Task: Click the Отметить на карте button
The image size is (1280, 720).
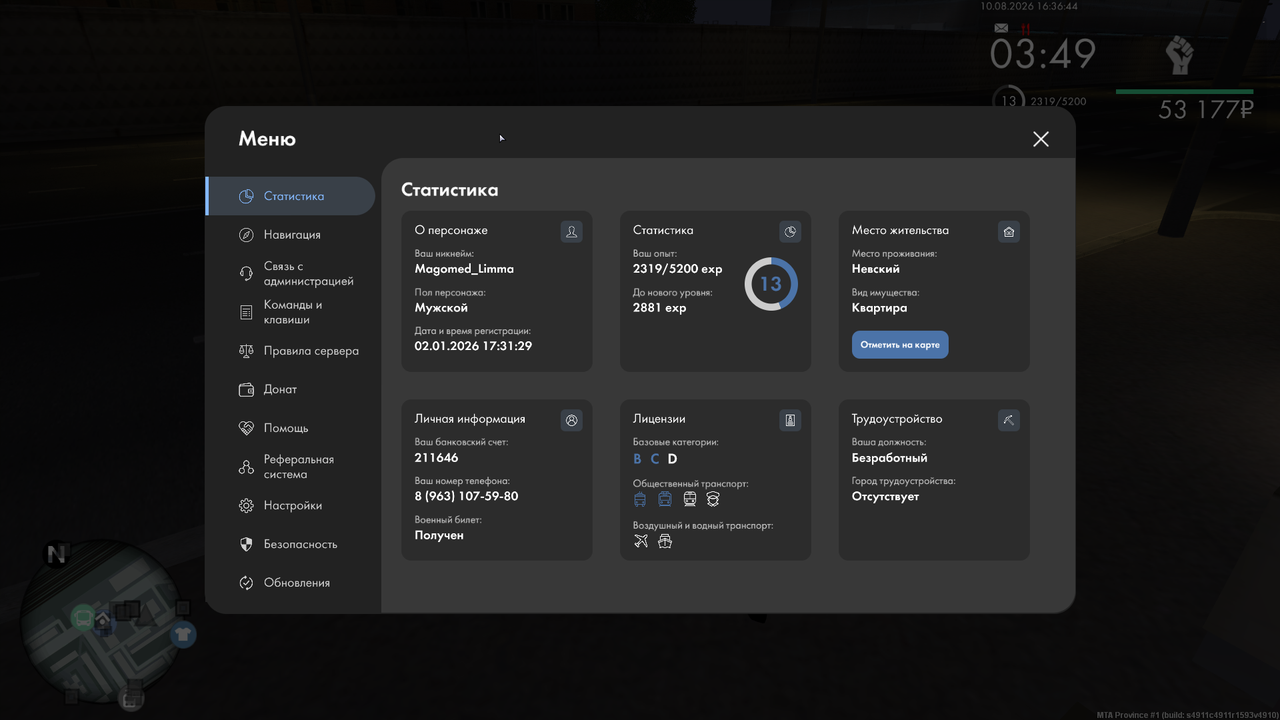Action: [900, 345]
